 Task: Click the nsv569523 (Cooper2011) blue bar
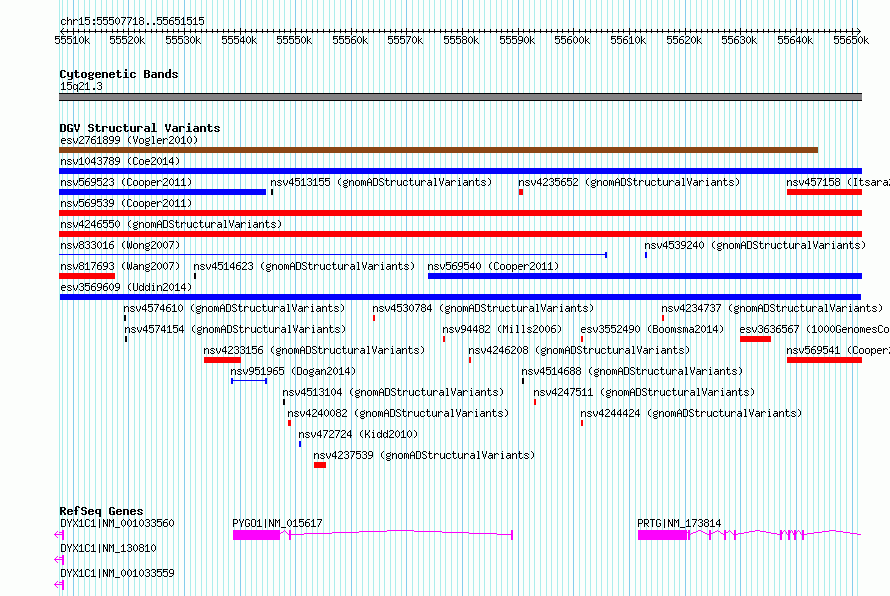[x=162, y=192]
